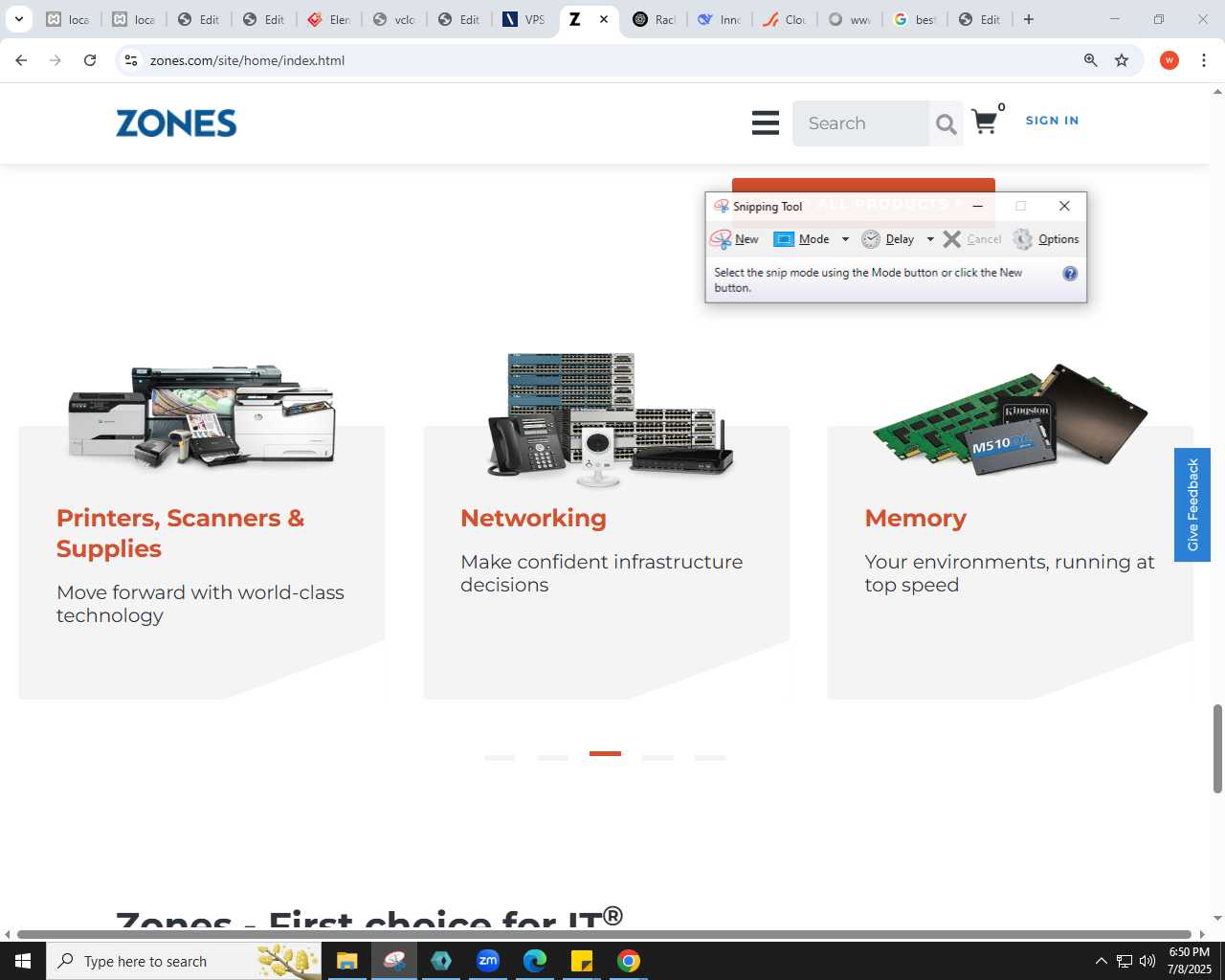
Task: Expand the Delay dropdown arrow
Action: point(930,239)
